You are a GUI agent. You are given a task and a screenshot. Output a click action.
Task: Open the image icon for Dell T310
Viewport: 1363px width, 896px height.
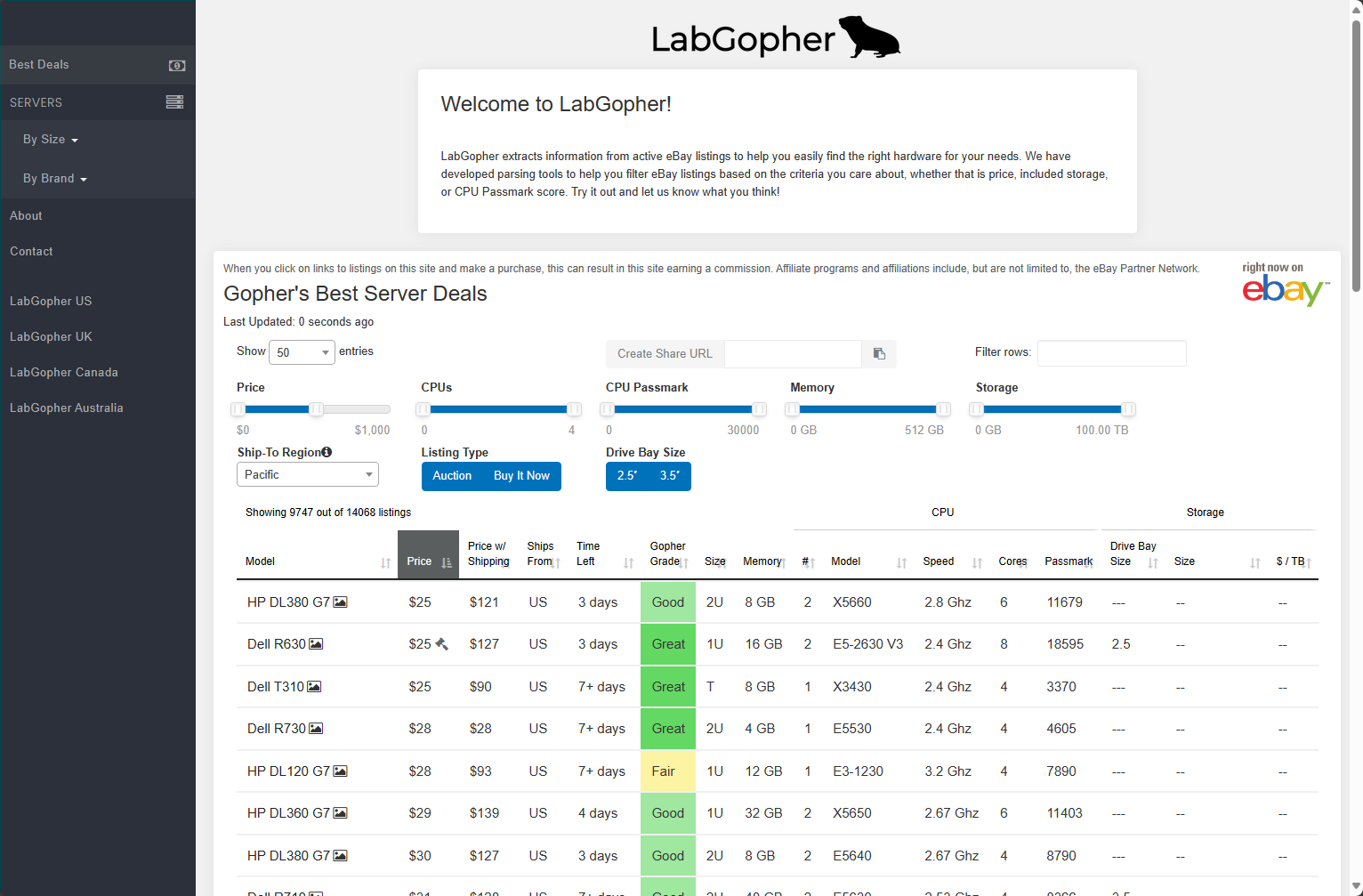[314, 687]
